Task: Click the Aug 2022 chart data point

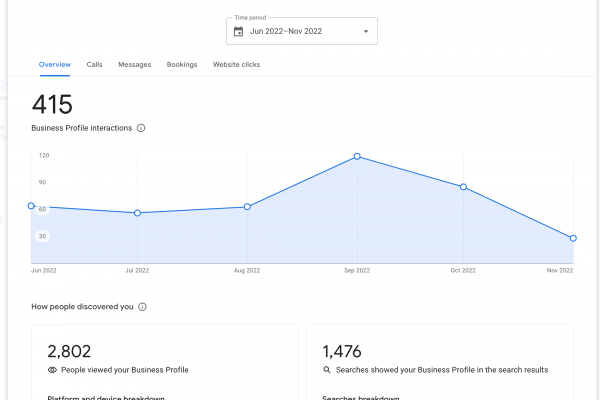Action: 247,207
